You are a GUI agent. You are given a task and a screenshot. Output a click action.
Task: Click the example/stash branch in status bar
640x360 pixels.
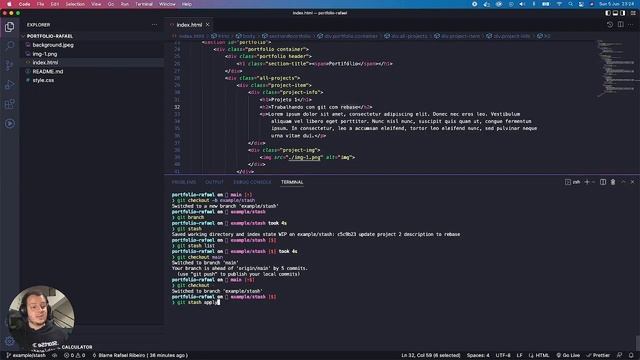26,356
